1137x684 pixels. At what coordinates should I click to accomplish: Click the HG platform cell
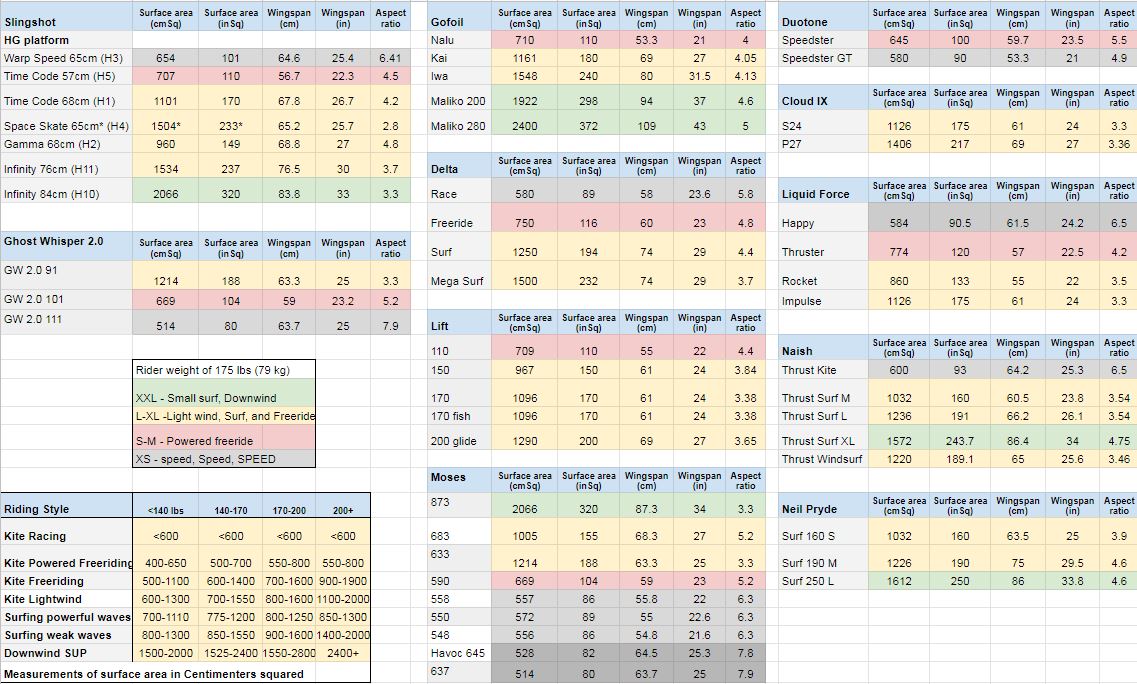pos(67,40)
